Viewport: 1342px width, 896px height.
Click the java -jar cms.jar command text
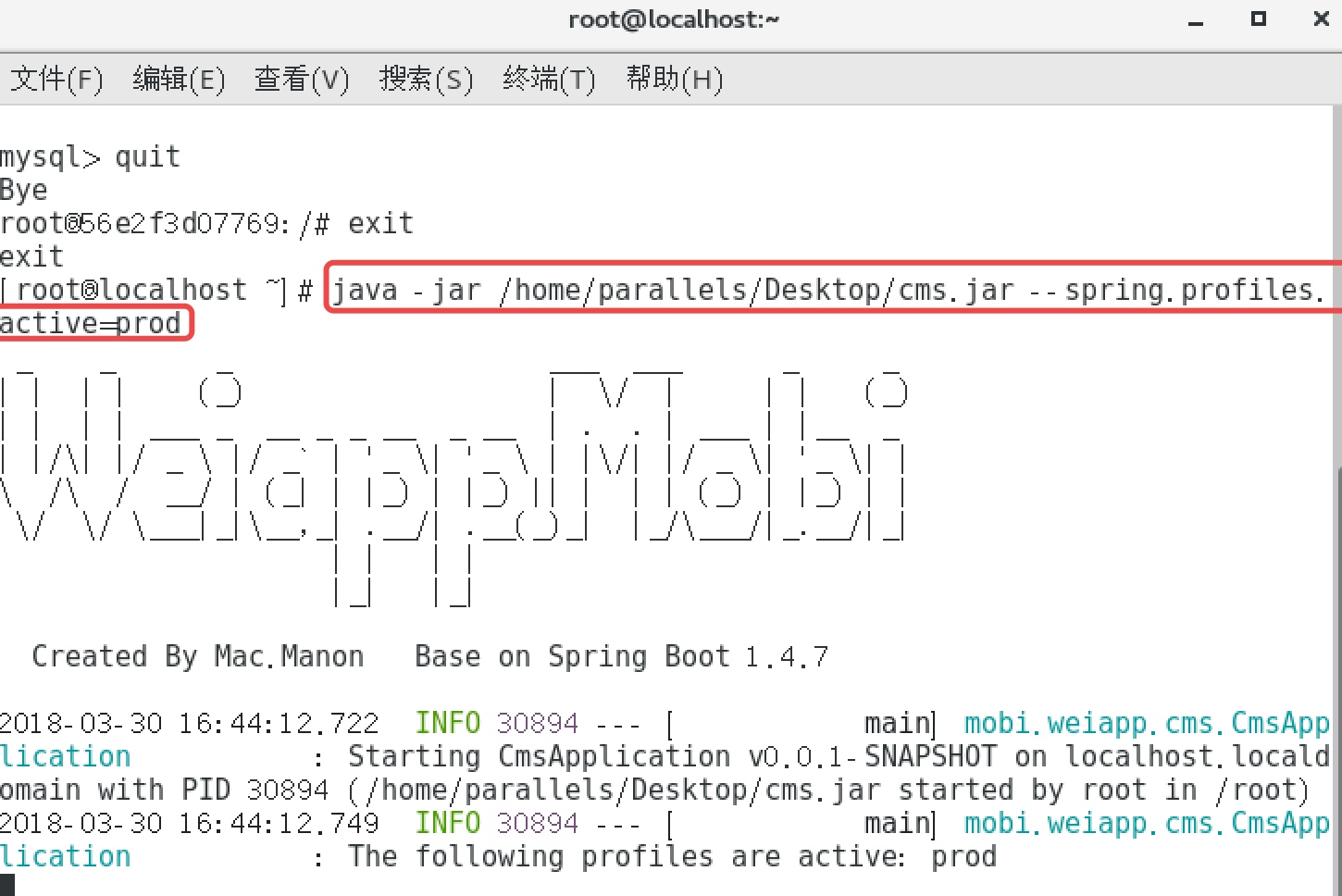pyautogui.click(x=828, y=291)
